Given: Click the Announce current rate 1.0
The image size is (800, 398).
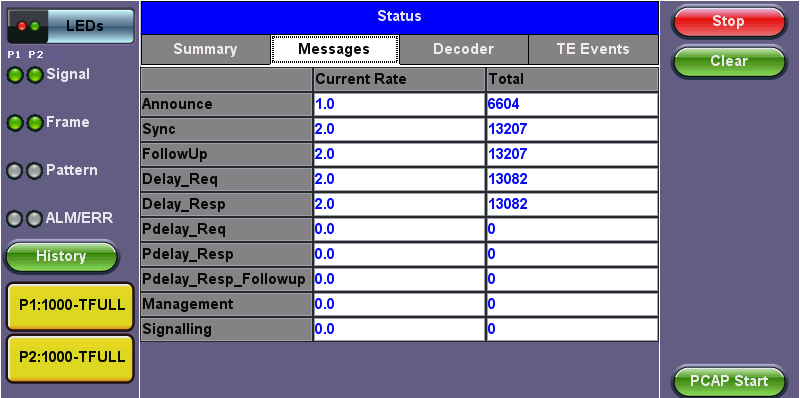Looking at the screenshot, I should point(399,105).
